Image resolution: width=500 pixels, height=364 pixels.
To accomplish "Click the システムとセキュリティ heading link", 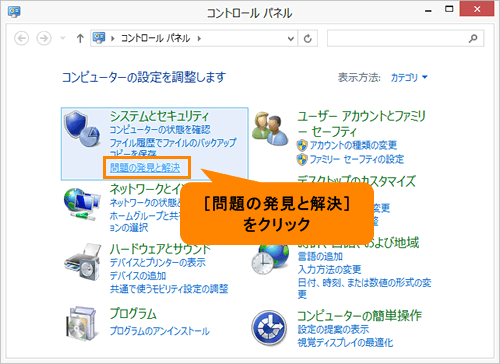I will tap(159, 116).
